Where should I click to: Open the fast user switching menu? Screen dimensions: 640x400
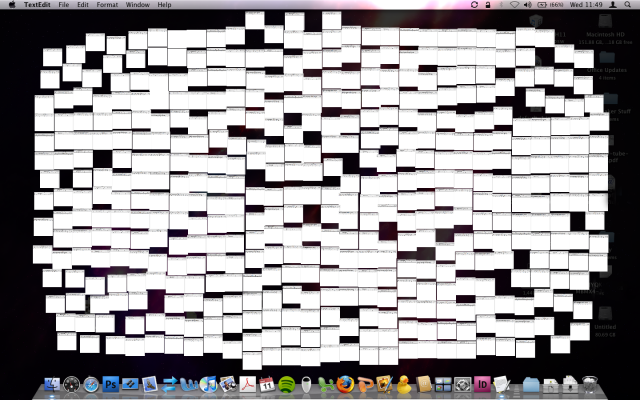pos(613,5)
